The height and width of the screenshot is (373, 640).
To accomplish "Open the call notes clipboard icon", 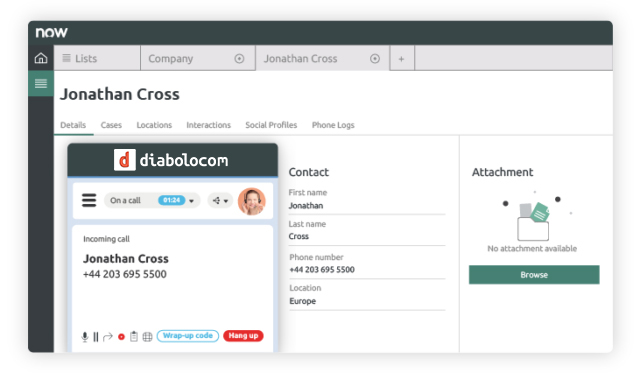I will tap(134, 336).
